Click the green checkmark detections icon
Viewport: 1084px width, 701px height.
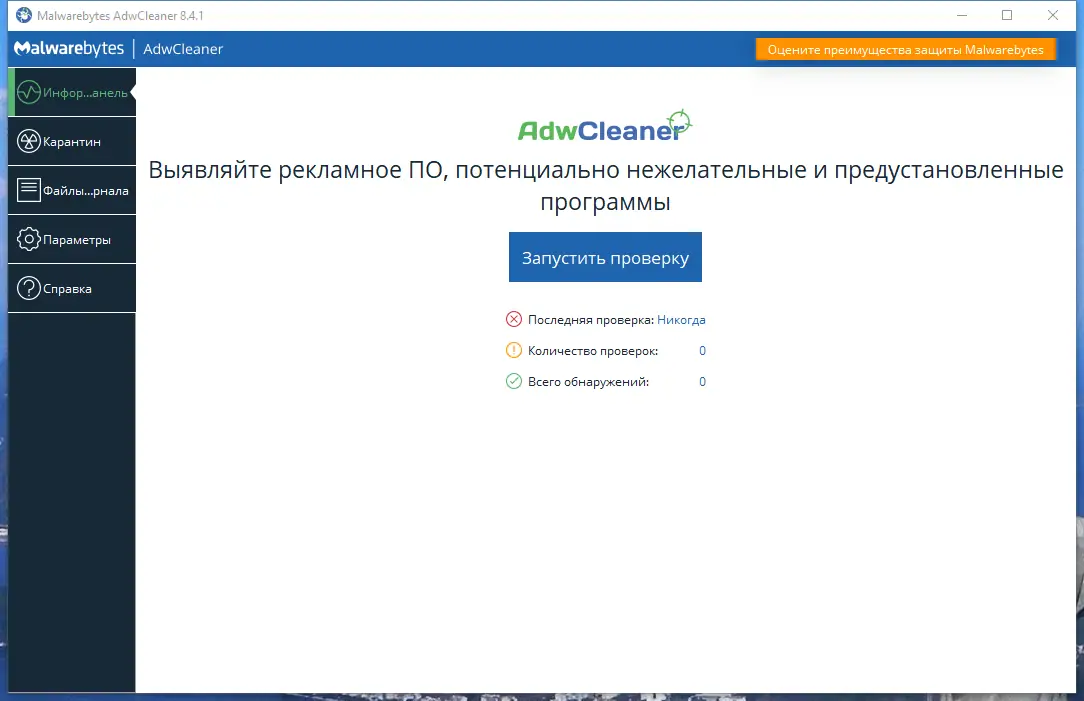(514, 382)
